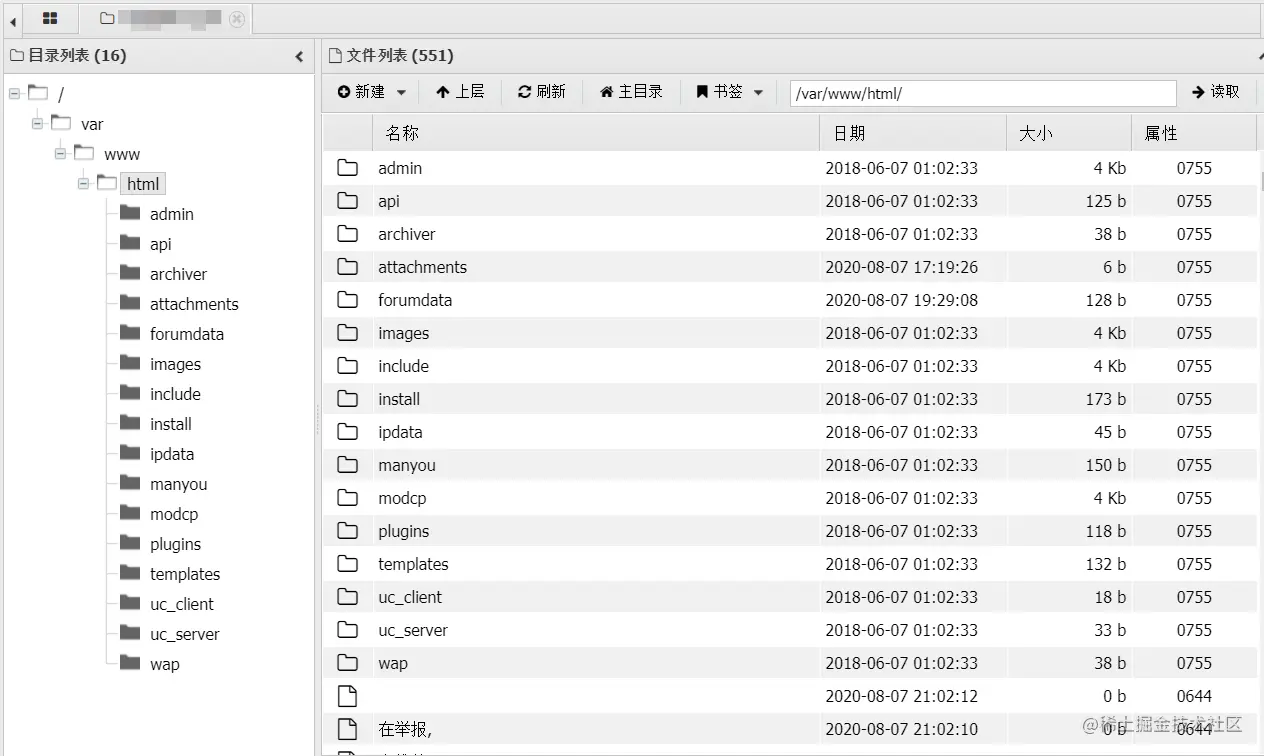Viewport: 1264px width, 756px height.
Task: Collapse the www tree node
Action: click(60, 154)
